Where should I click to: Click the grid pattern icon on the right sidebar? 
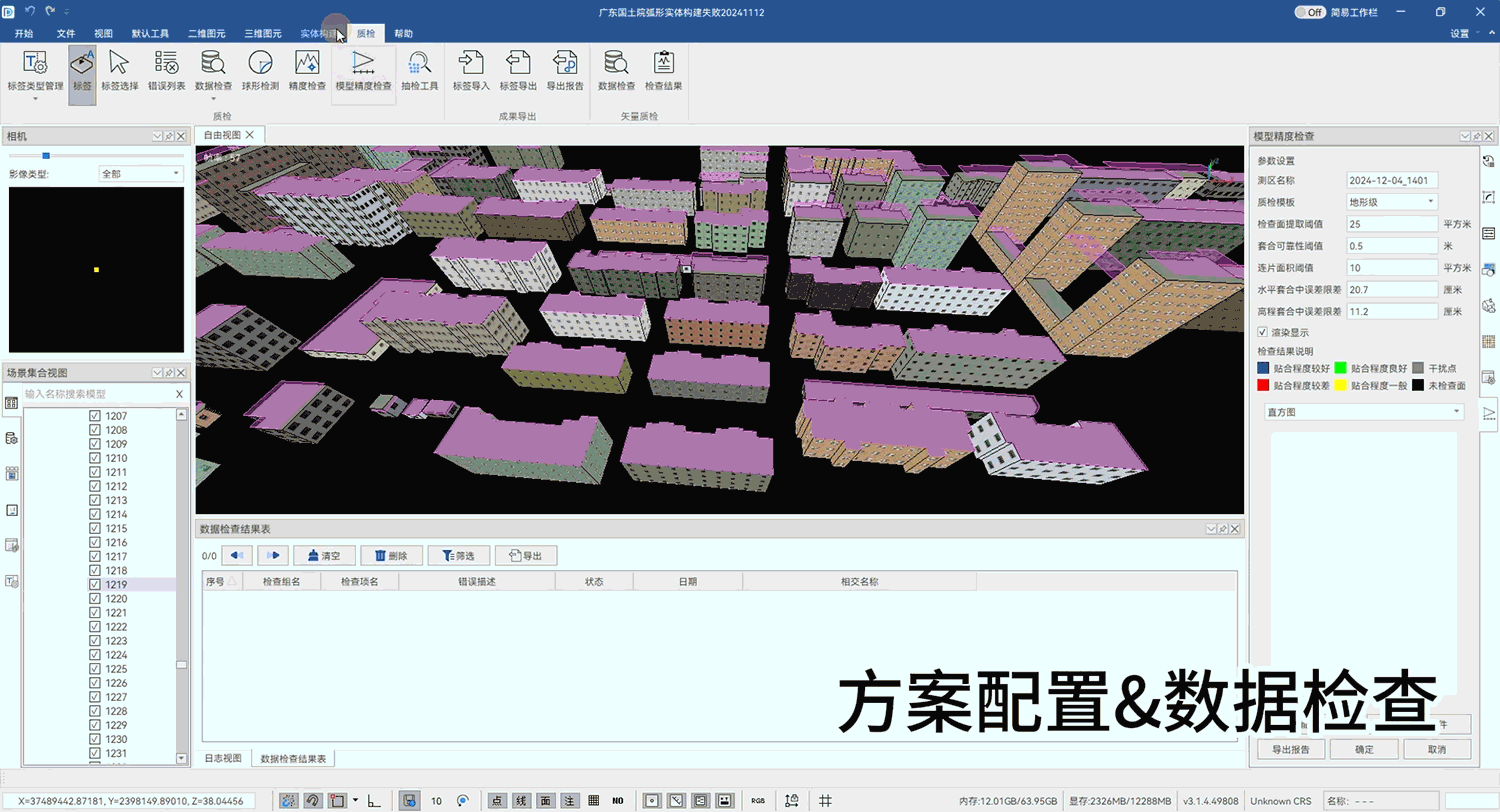1488,341
